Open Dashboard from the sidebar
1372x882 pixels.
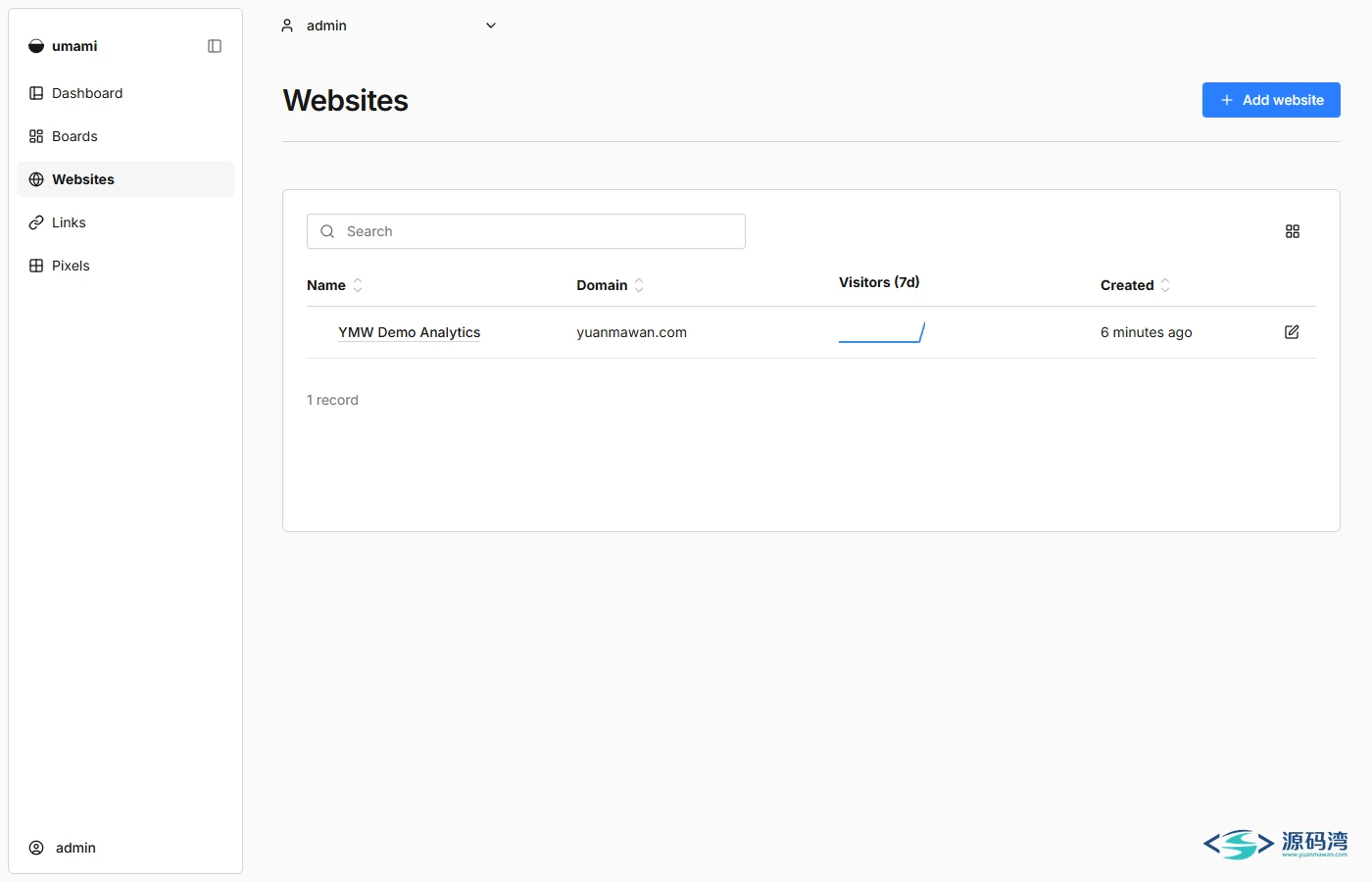click(125, 93)
